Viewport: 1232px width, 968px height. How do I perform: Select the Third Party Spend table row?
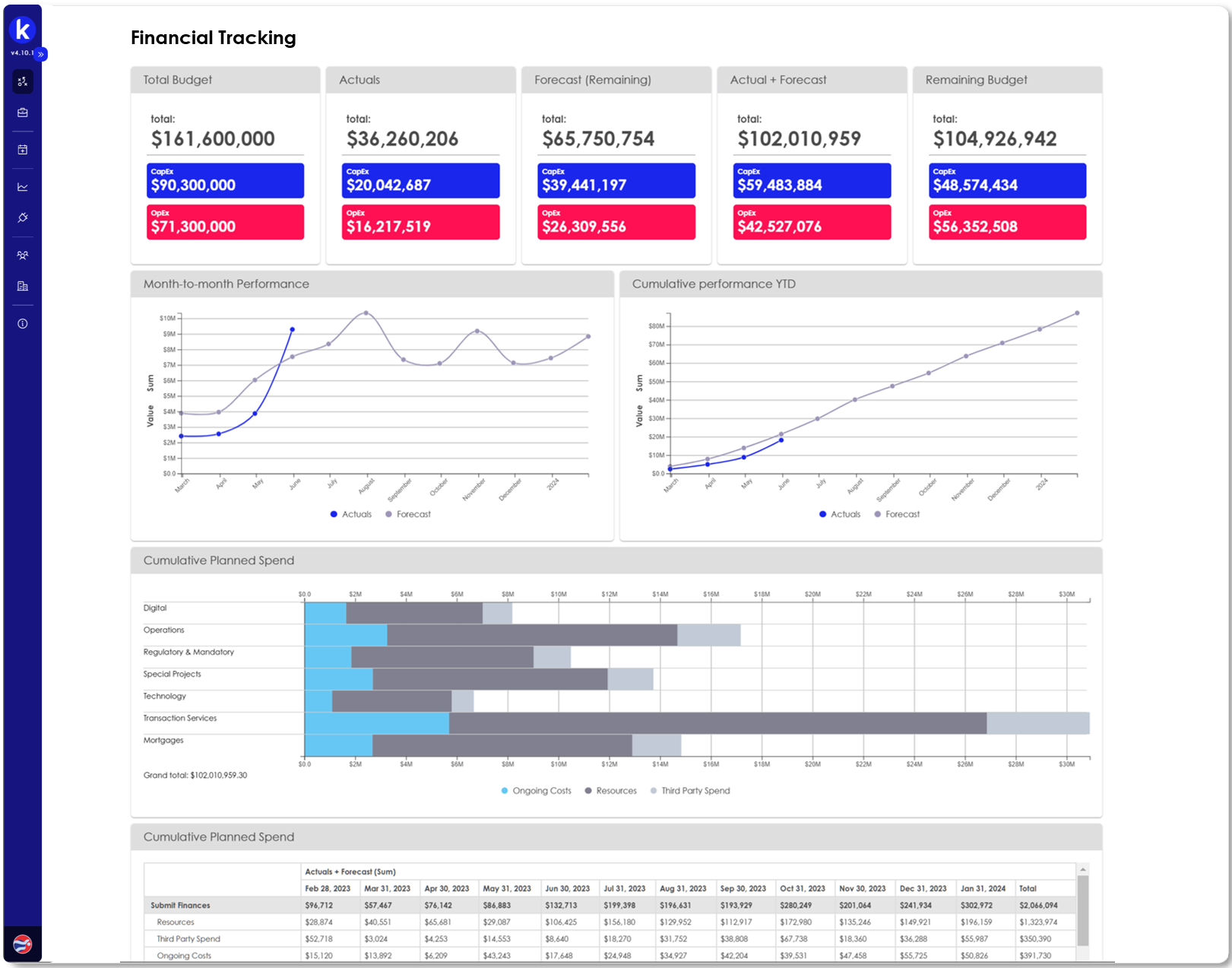pyautogui.click(x=610, y=938)
